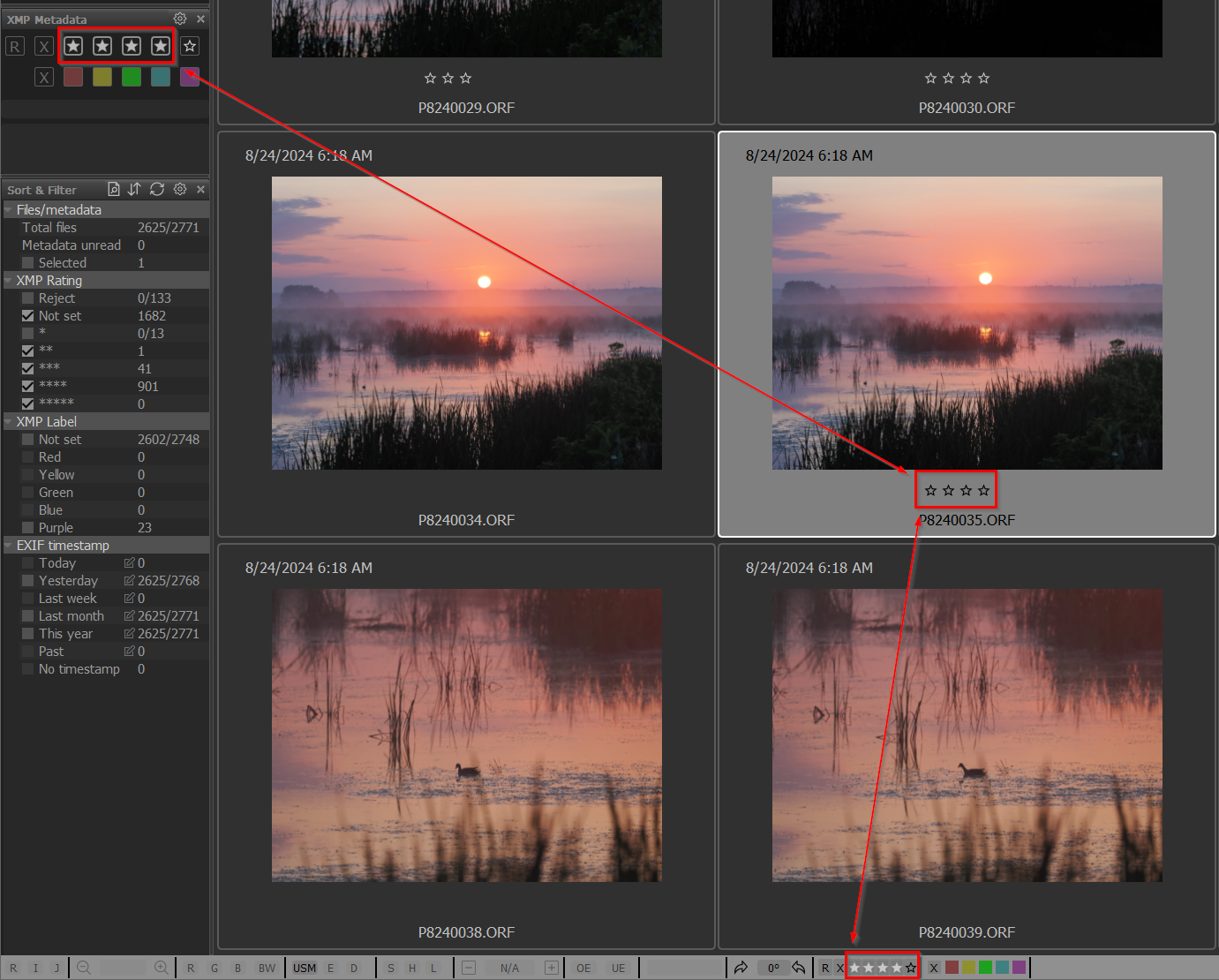Image resolution: width=1219 pixels, height=980 pixels.
Task: Check the Purple XMP Label filter
Action: coord(28,528)
